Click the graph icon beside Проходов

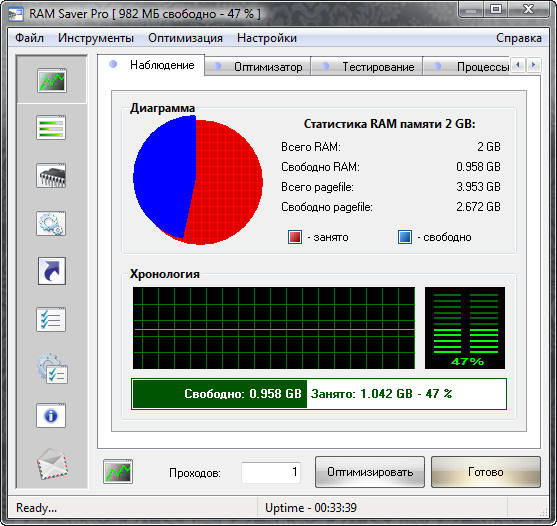[118, 472]
